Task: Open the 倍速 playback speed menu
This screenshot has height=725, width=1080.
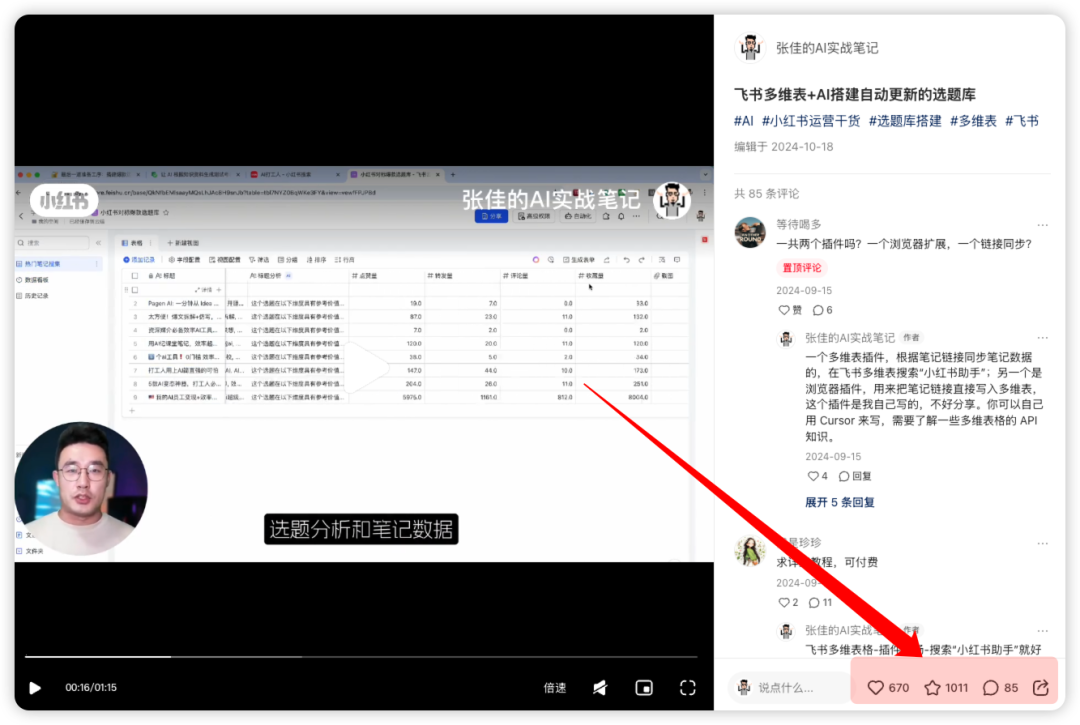Action: [554, 687]
